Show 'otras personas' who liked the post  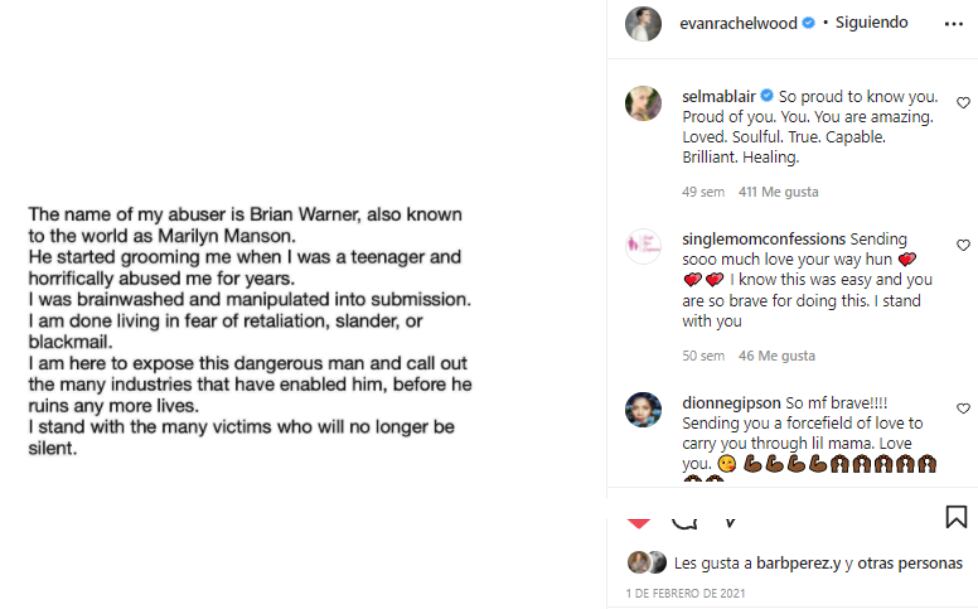[x=916, y=563]
